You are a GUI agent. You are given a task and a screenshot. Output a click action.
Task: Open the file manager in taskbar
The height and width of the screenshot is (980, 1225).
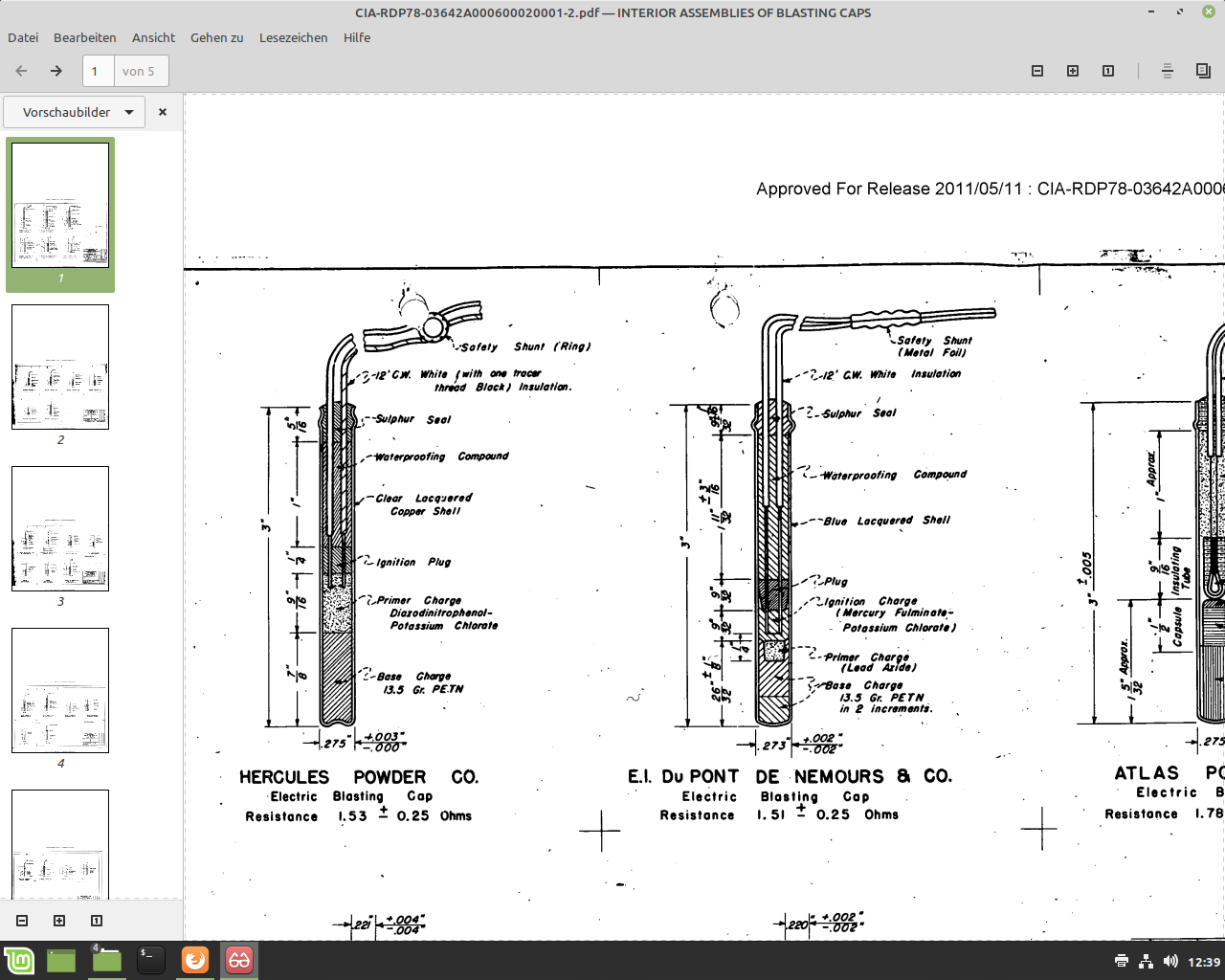[106, 961]
